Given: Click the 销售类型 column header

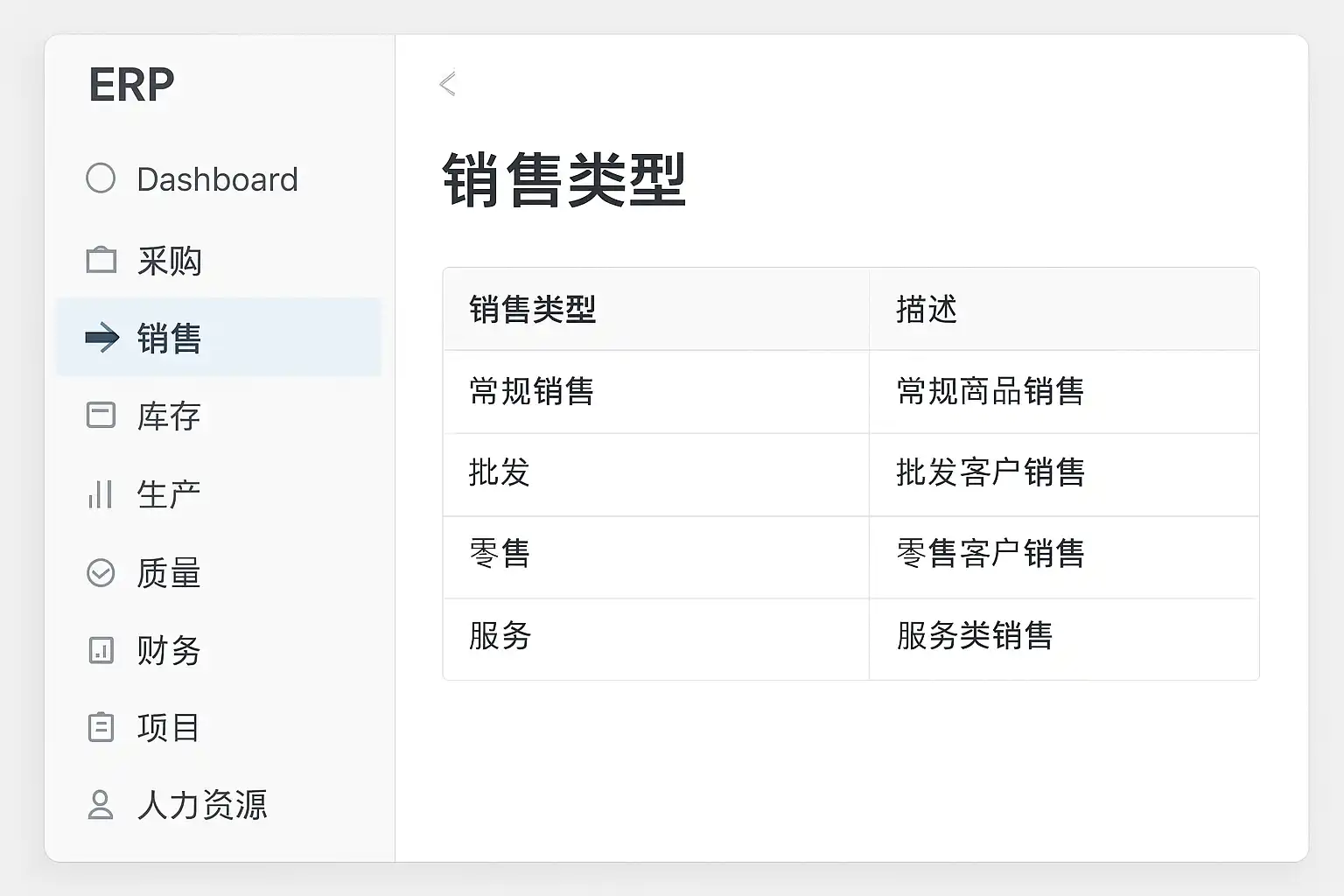Looking at the screenshot, I should click(x=533, y=310).
